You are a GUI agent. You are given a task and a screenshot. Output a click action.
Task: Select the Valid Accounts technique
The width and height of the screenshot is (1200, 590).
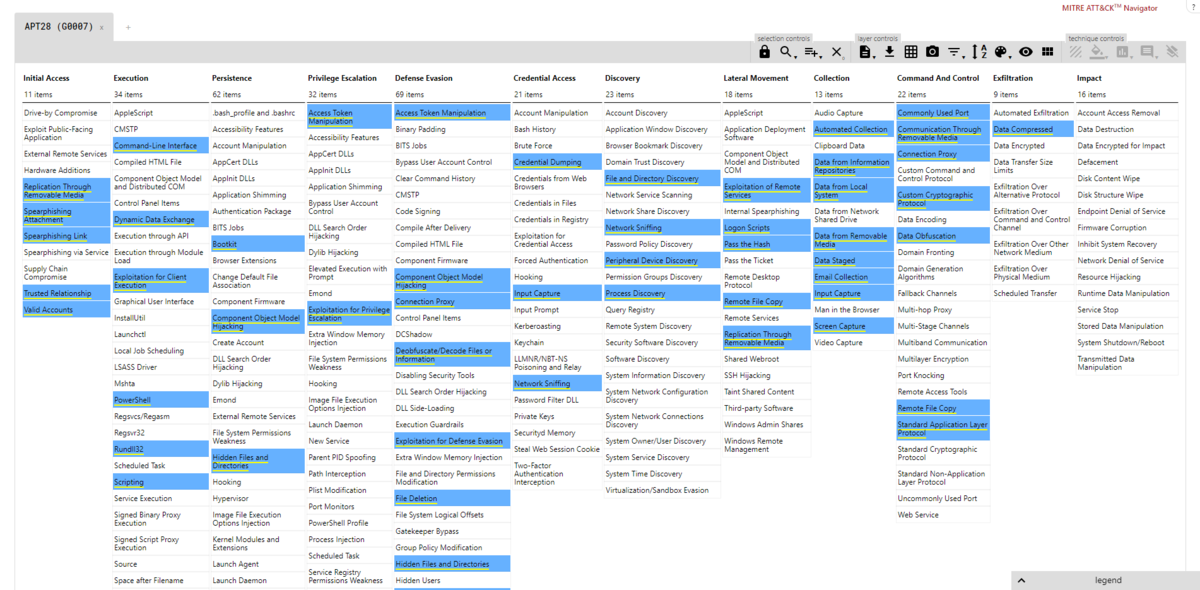[66, 310]
